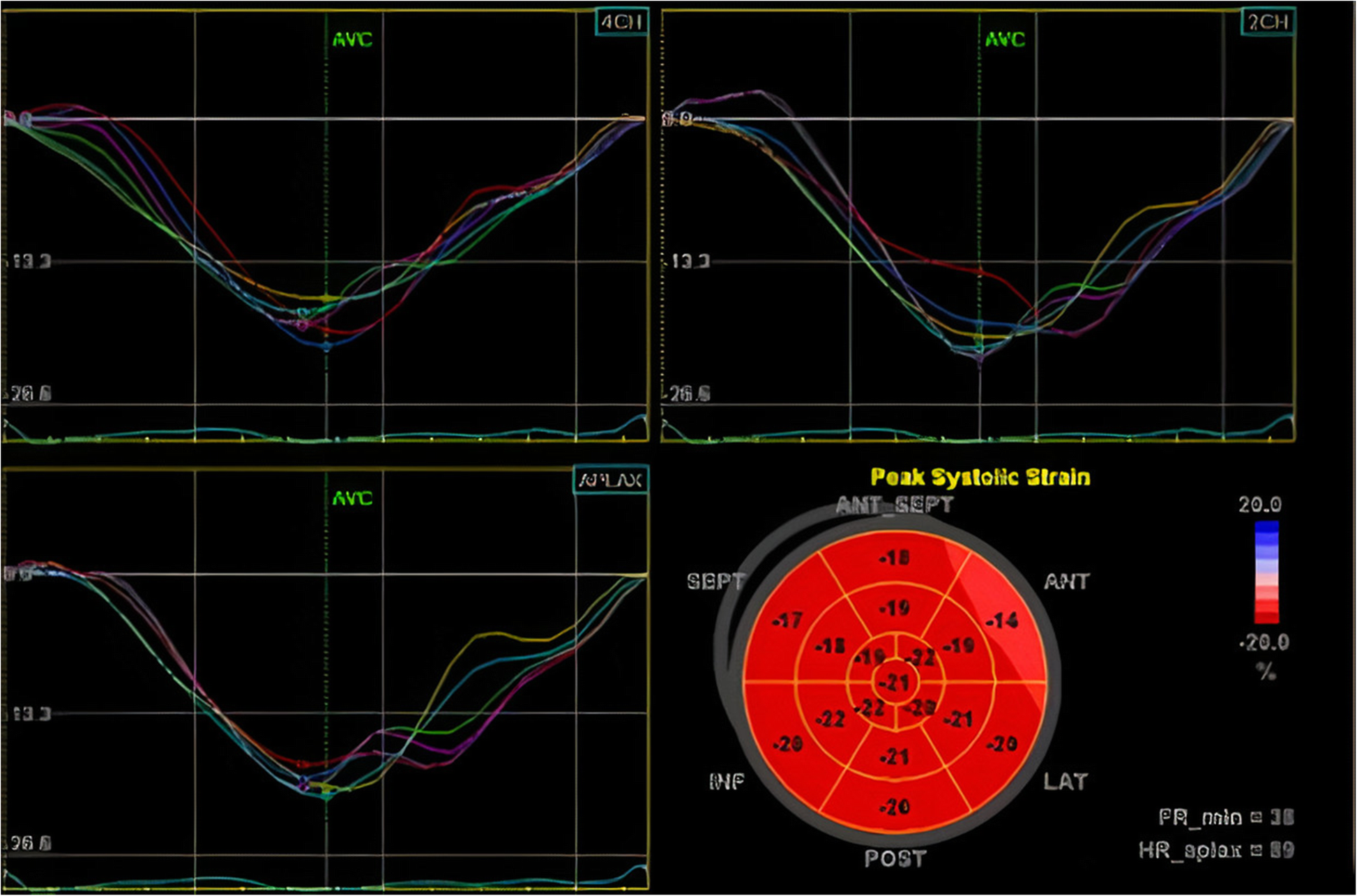Select the APLAX view label
This screenshot has height=896, width=1357.
tap(611, 480)
